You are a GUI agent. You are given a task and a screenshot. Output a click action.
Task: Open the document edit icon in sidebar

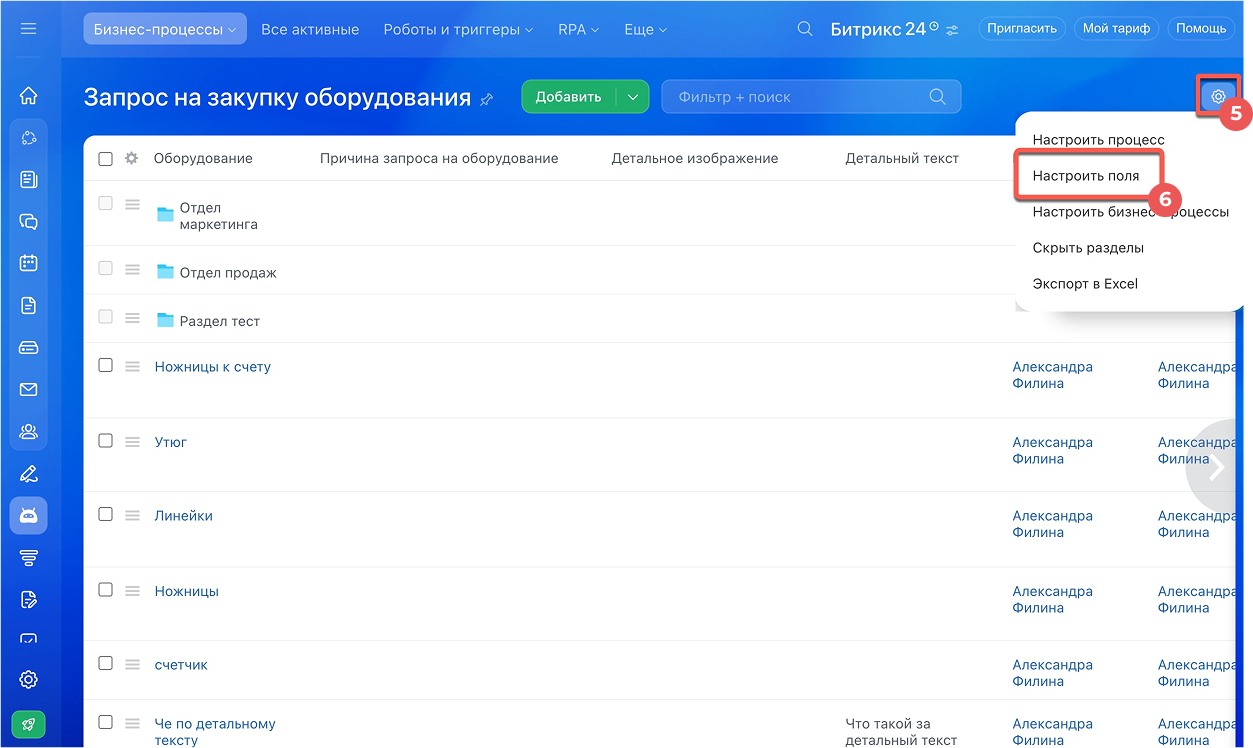pyautogui.click(x=28, y=600)
